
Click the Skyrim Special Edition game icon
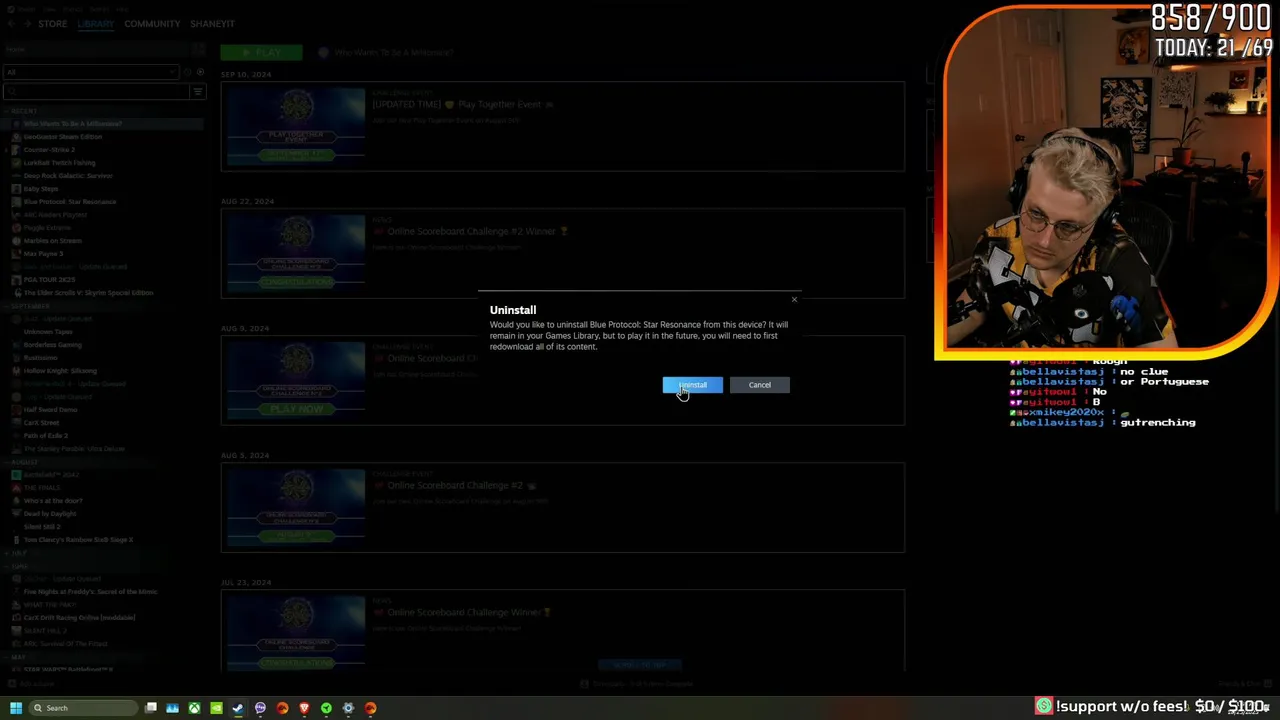(16, 293)
